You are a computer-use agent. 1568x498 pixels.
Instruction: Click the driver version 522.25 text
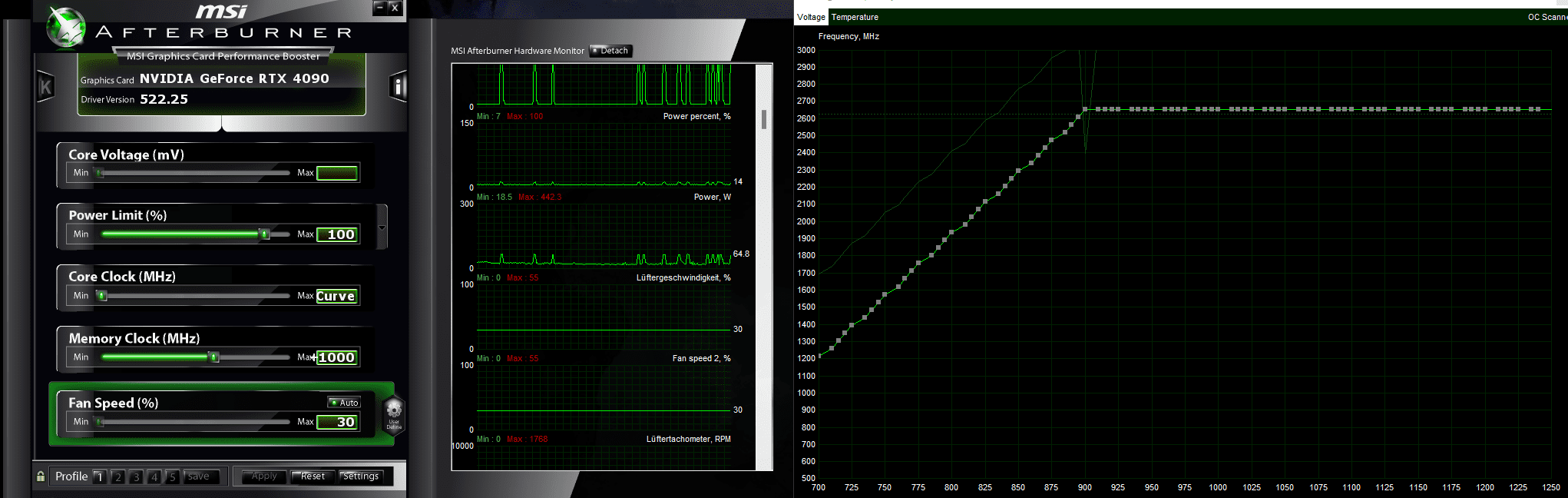pos(164,99)
